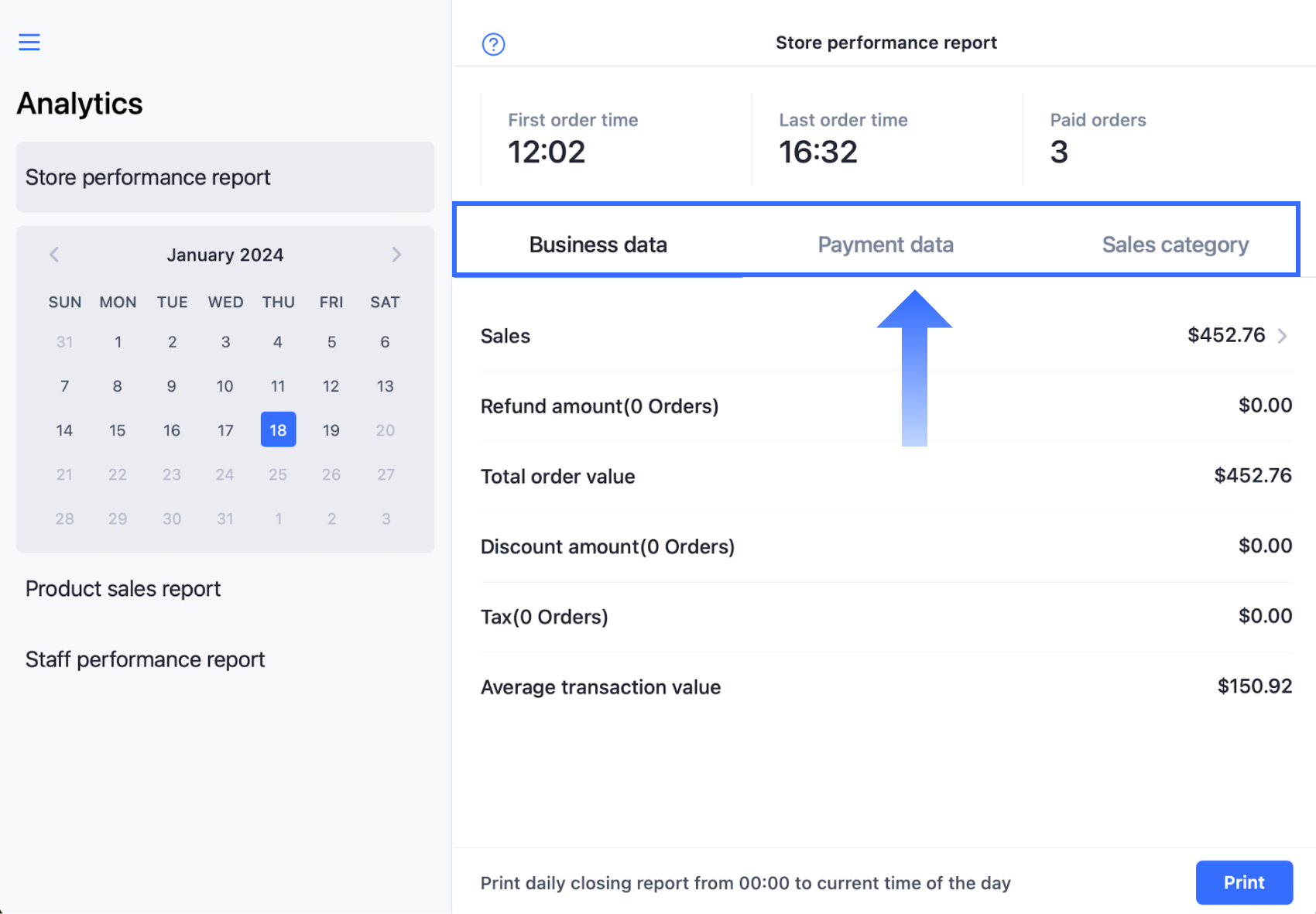Switch to Payment data tab
The width and height of the screenshot is (1316, 914).
point(885,245)
